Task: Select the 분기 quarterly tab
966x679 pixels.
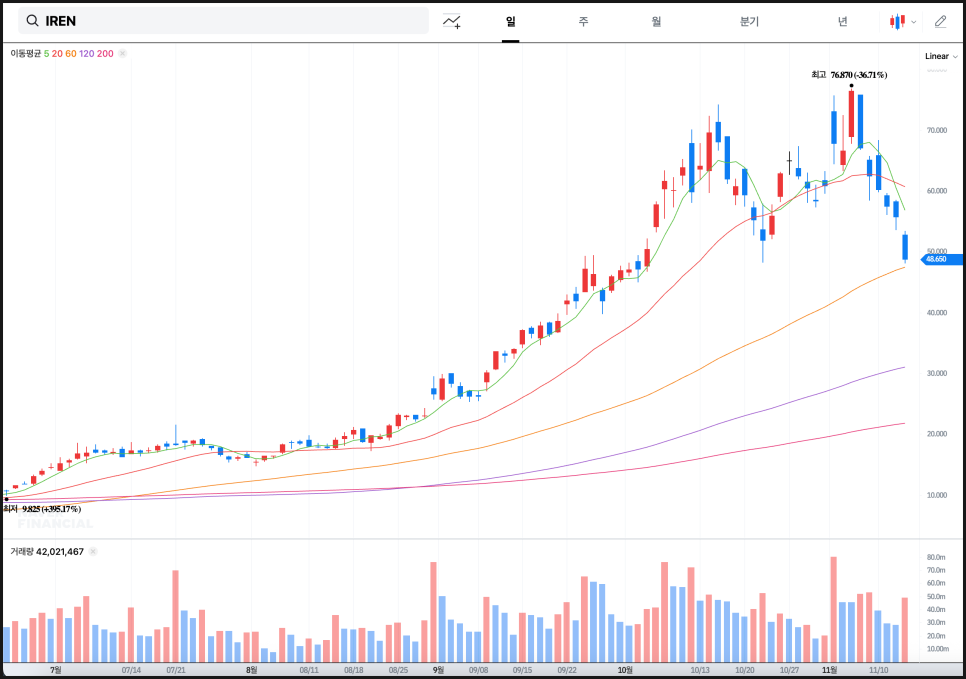Action: [x=749, y=21]
